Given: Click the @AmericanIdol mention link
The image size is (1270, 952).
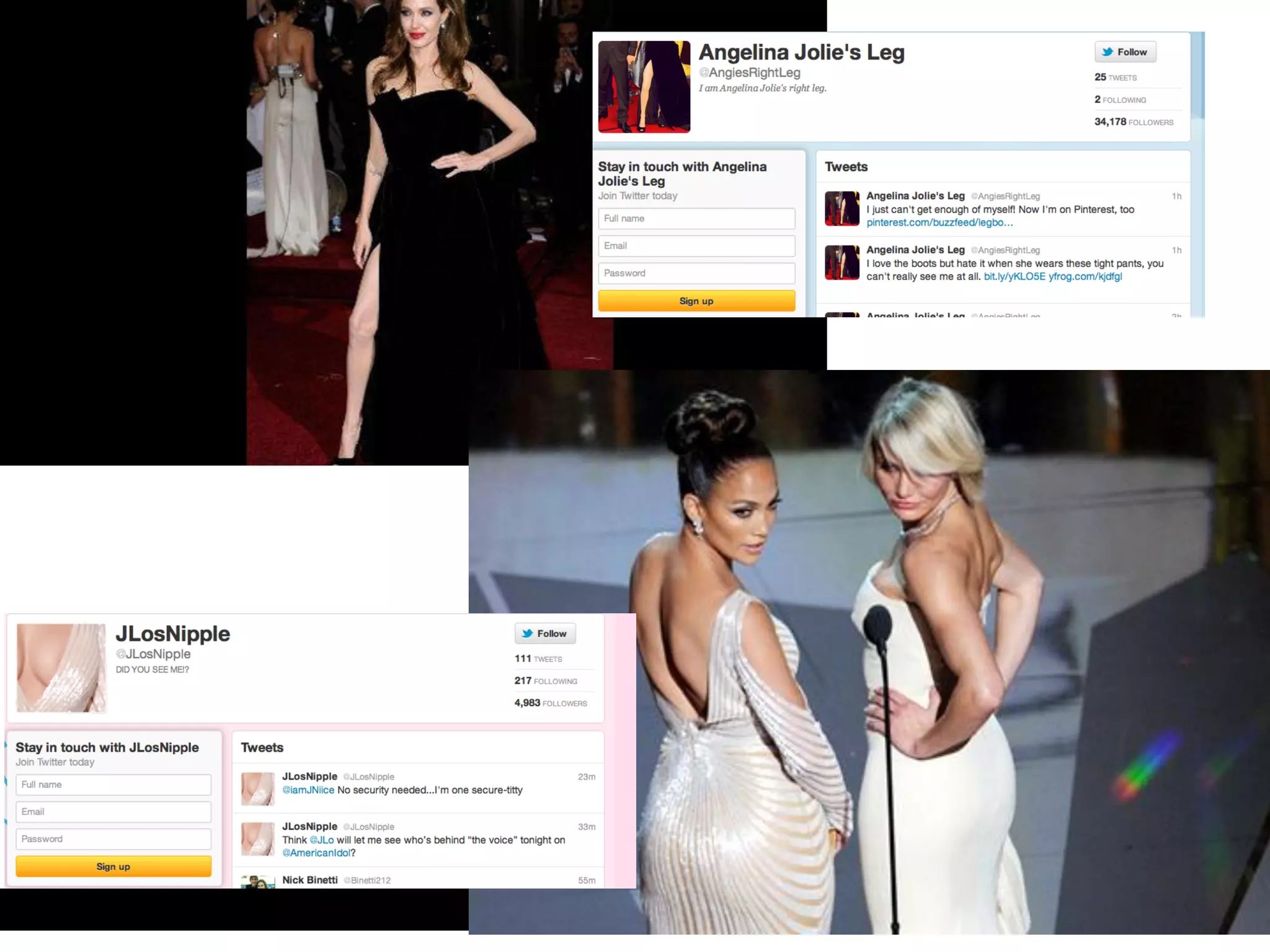Looking at the screenshot, I should coord(316,853).
